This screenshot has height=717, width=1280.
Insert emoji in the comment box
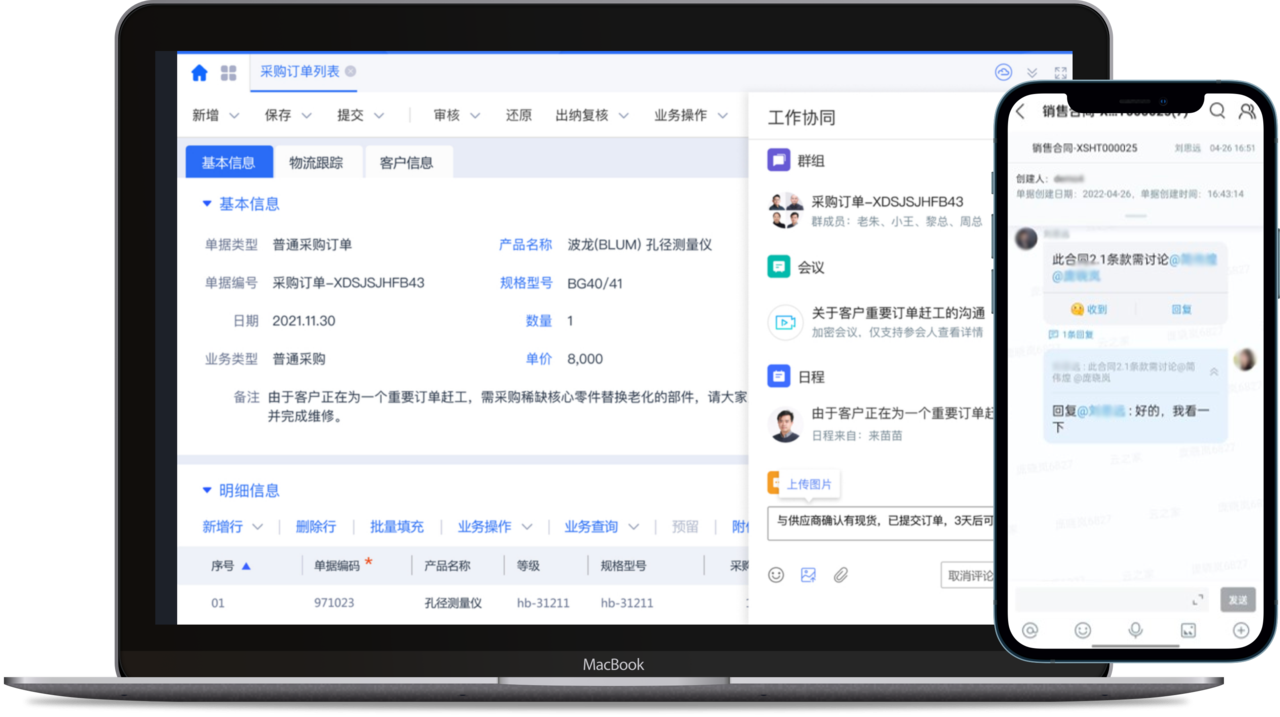click(x=776, y=575)
